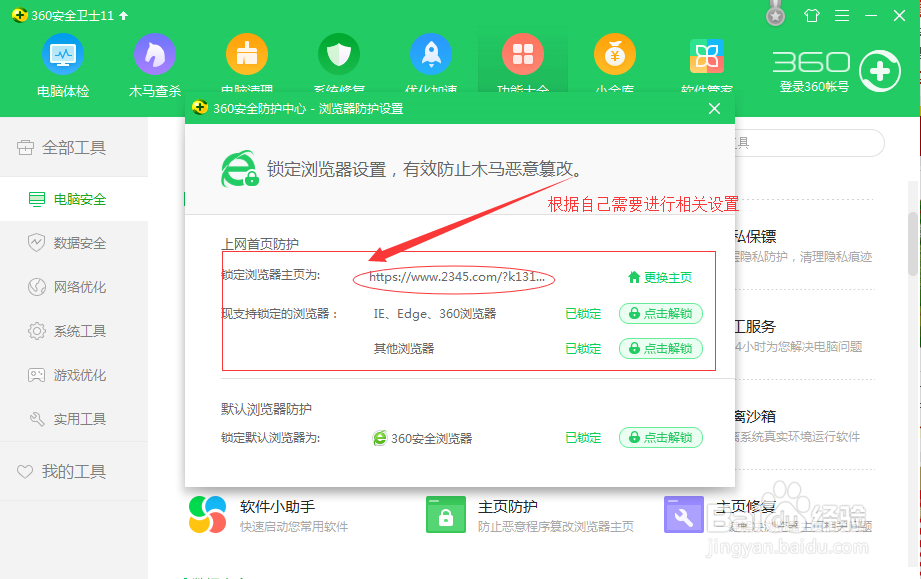Click the 更换主页 button
921x579 pixels.
[663, 276]
